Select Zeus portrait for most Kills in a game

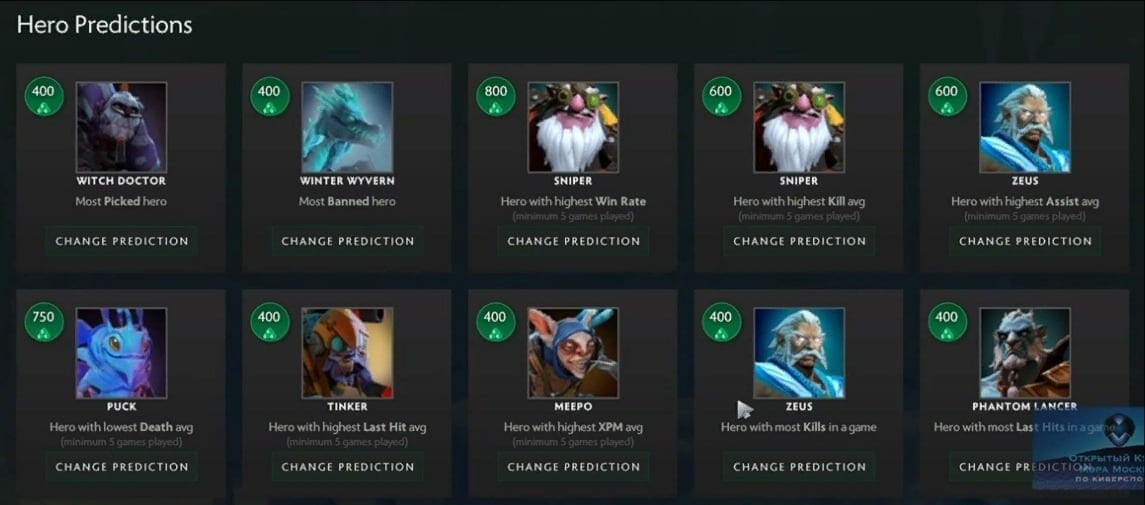coord(799,352)
